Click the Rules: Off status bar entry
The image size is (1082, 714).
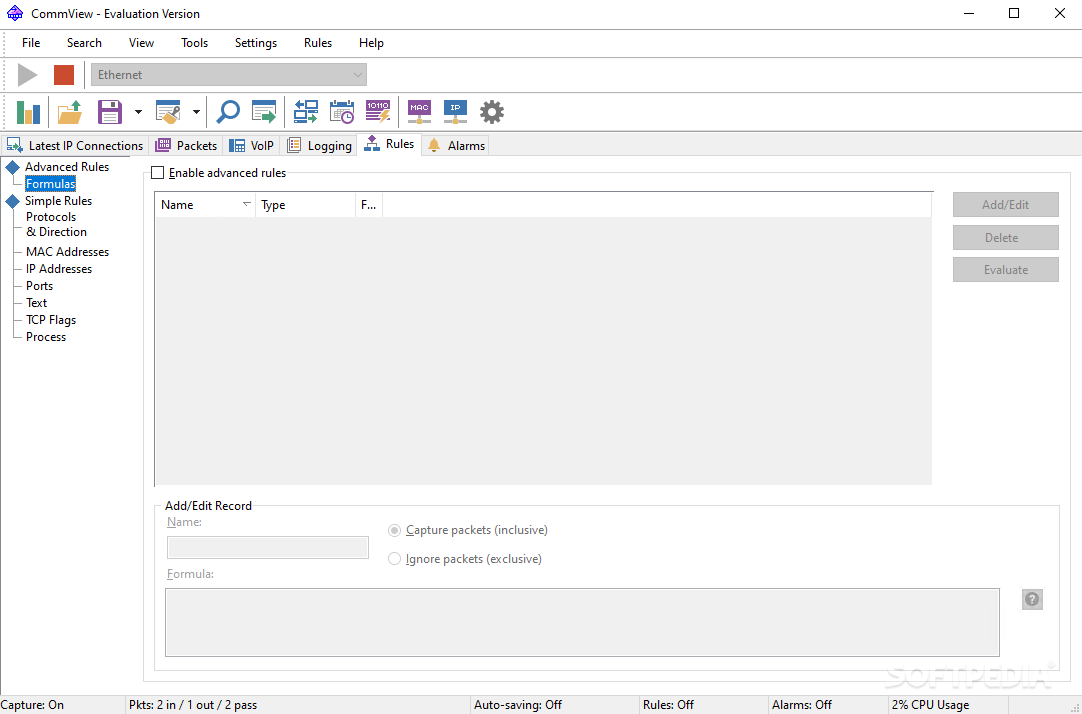pyautogui.click(x=668, y=705)
